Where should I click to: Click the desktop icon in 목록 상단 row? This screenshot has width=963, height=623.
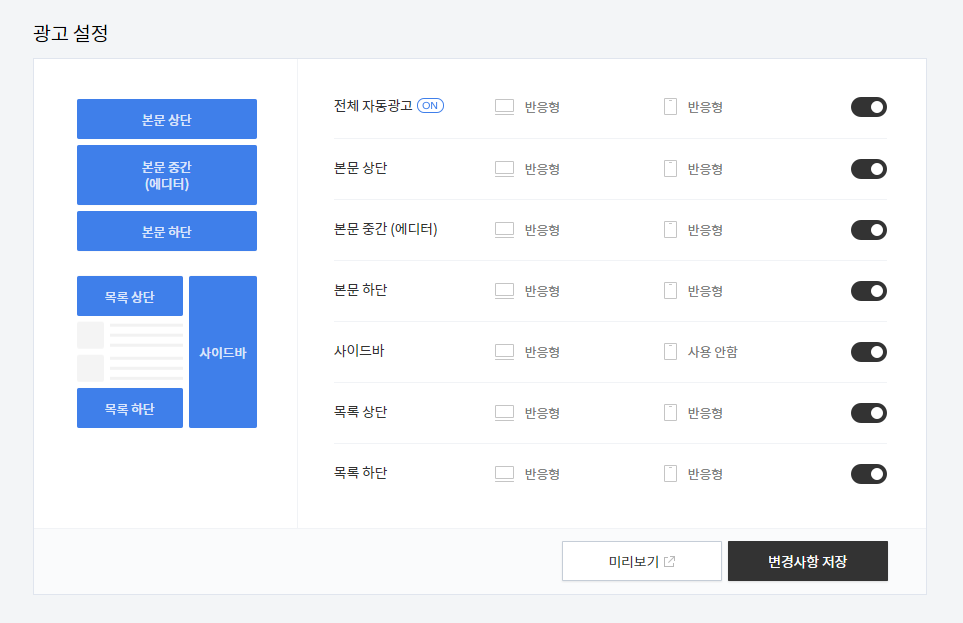[504, 413]
